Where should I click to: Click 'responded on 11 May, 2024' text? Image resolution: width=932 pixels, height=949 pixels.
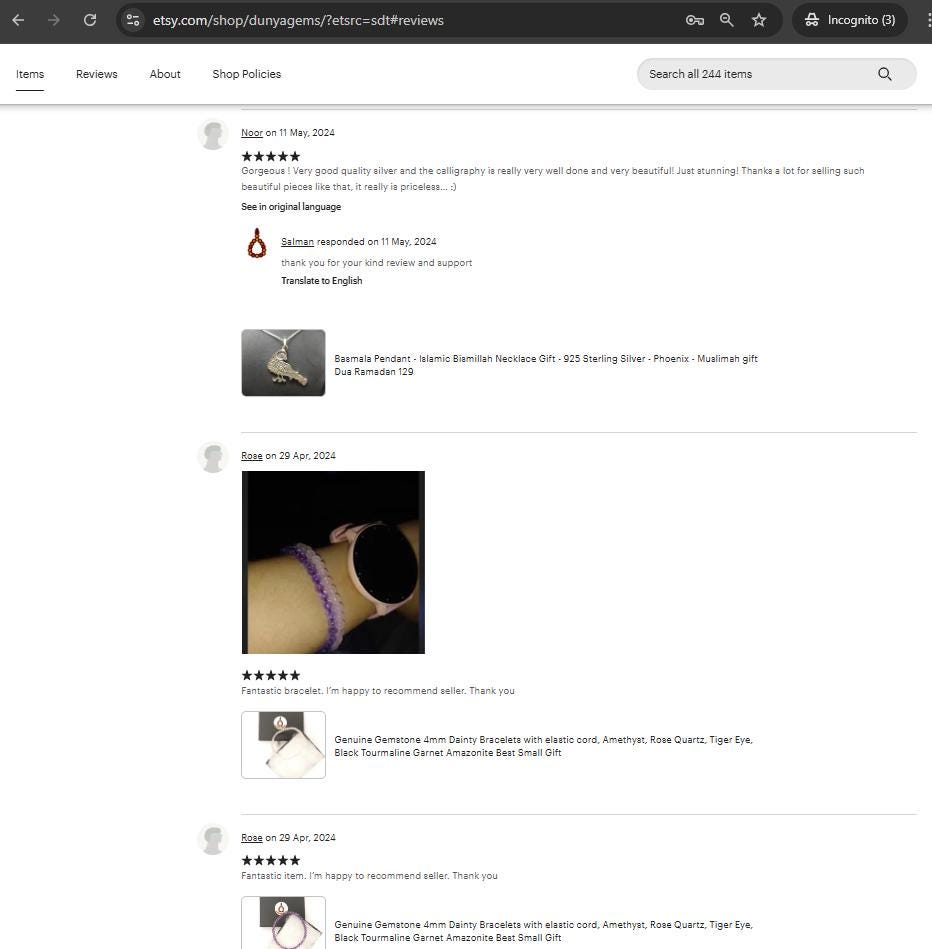[x=376, y=241]
